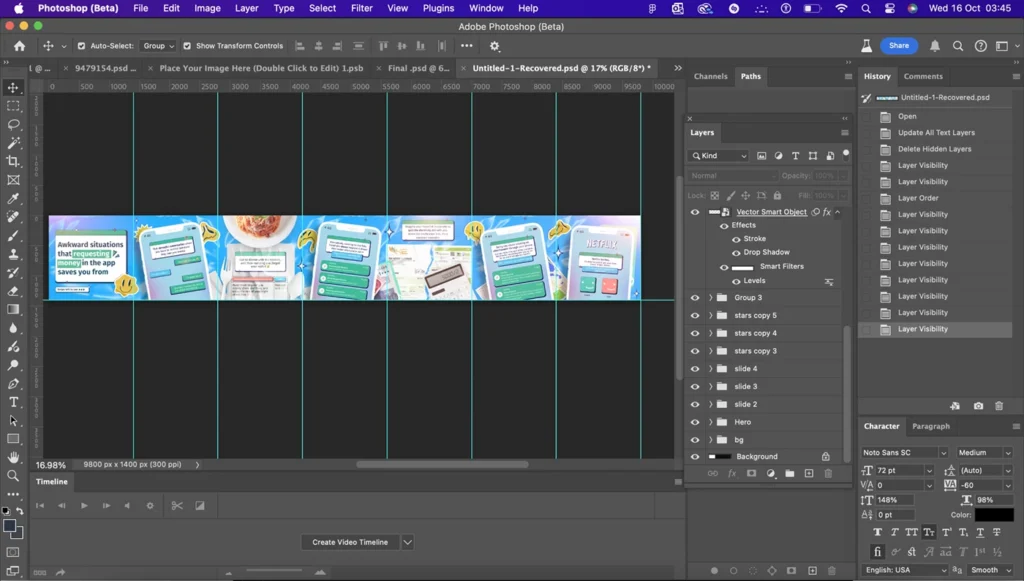The width and height of the screenshot is (1024, 581).
Task: Uncheck the Auto-Select checkbox
Action: pos(81,46)
